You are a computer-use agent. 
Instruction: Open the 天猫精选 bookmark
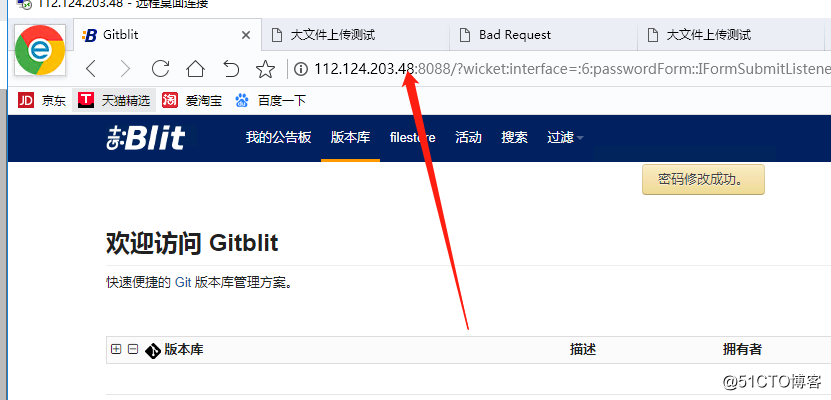point(114,100)
